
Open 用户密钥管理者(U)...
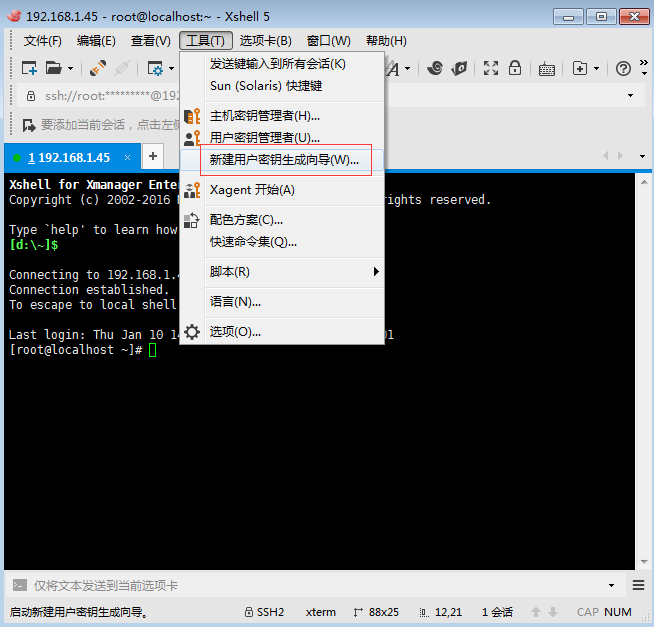click(x=282, y=138)
